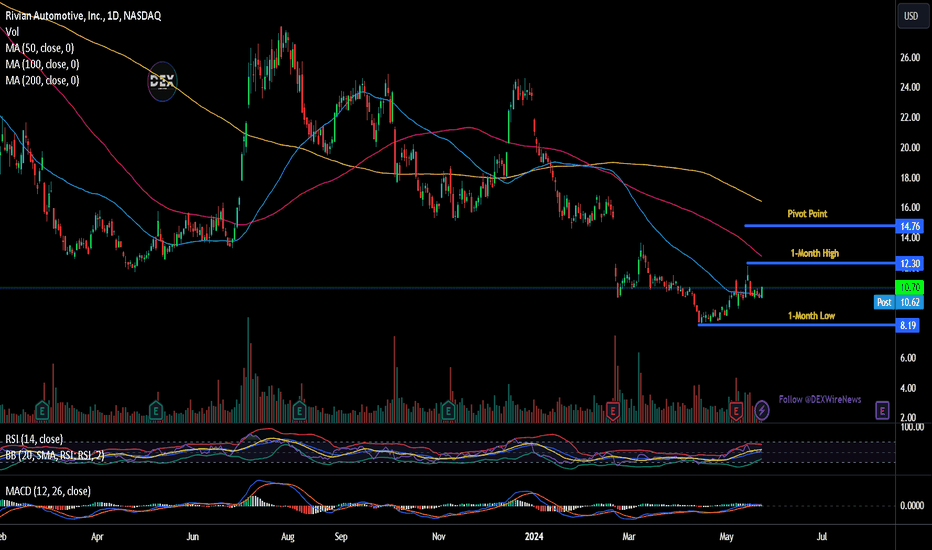
Task: Click the 20.00 price axis label
Action: click(x=910, y=147)
